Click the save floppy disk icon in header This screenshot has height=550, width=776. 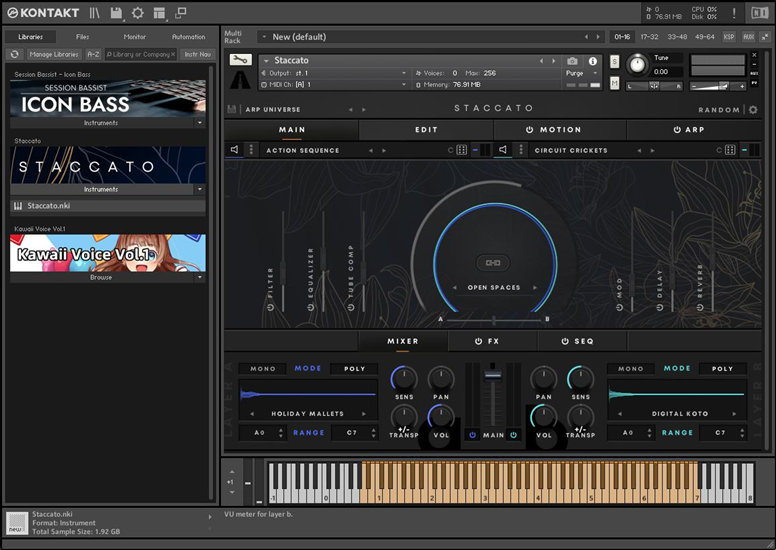tap(117, 13)
